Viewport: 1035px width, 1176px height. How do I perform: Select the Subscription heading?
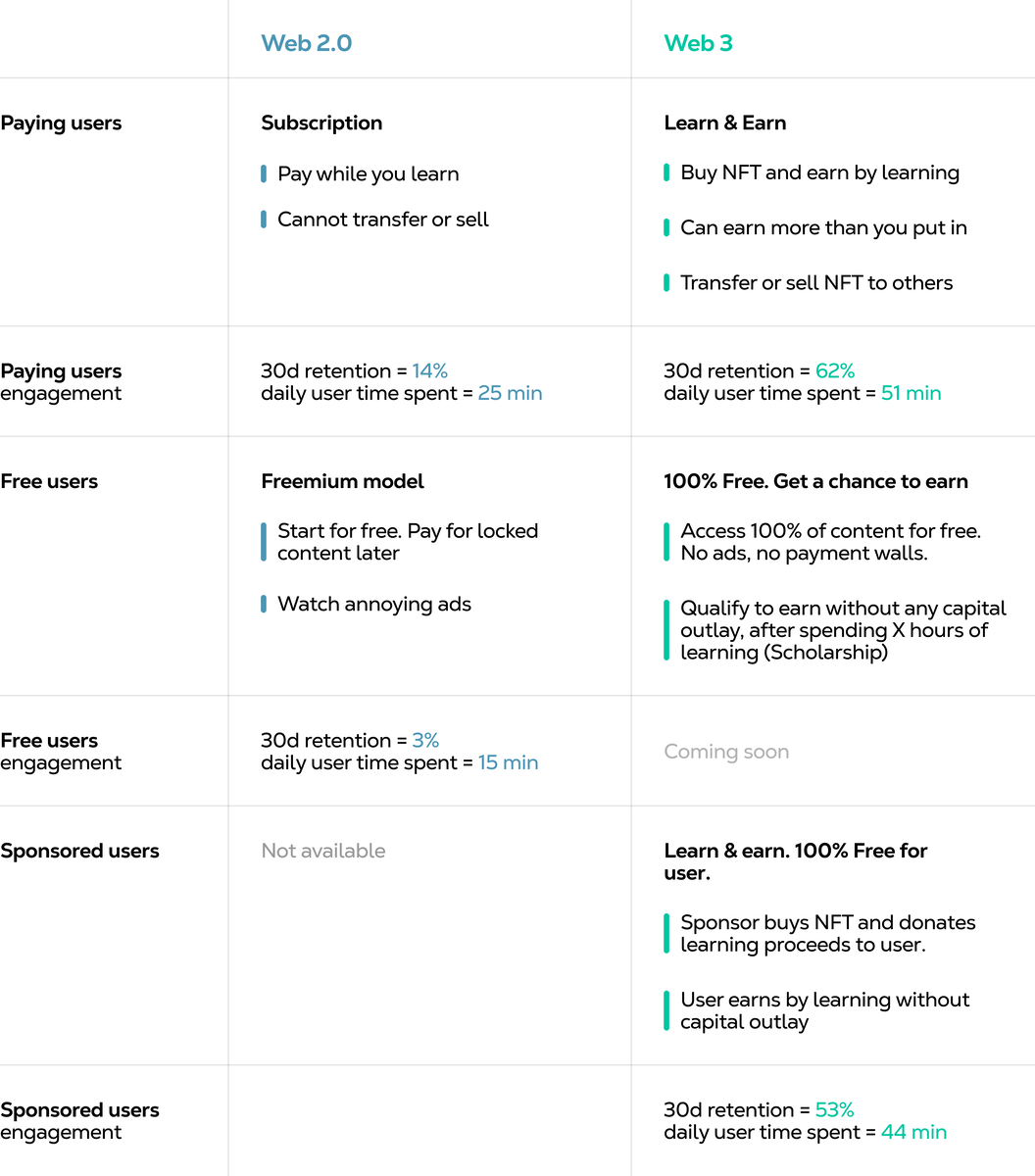(321, 122)
